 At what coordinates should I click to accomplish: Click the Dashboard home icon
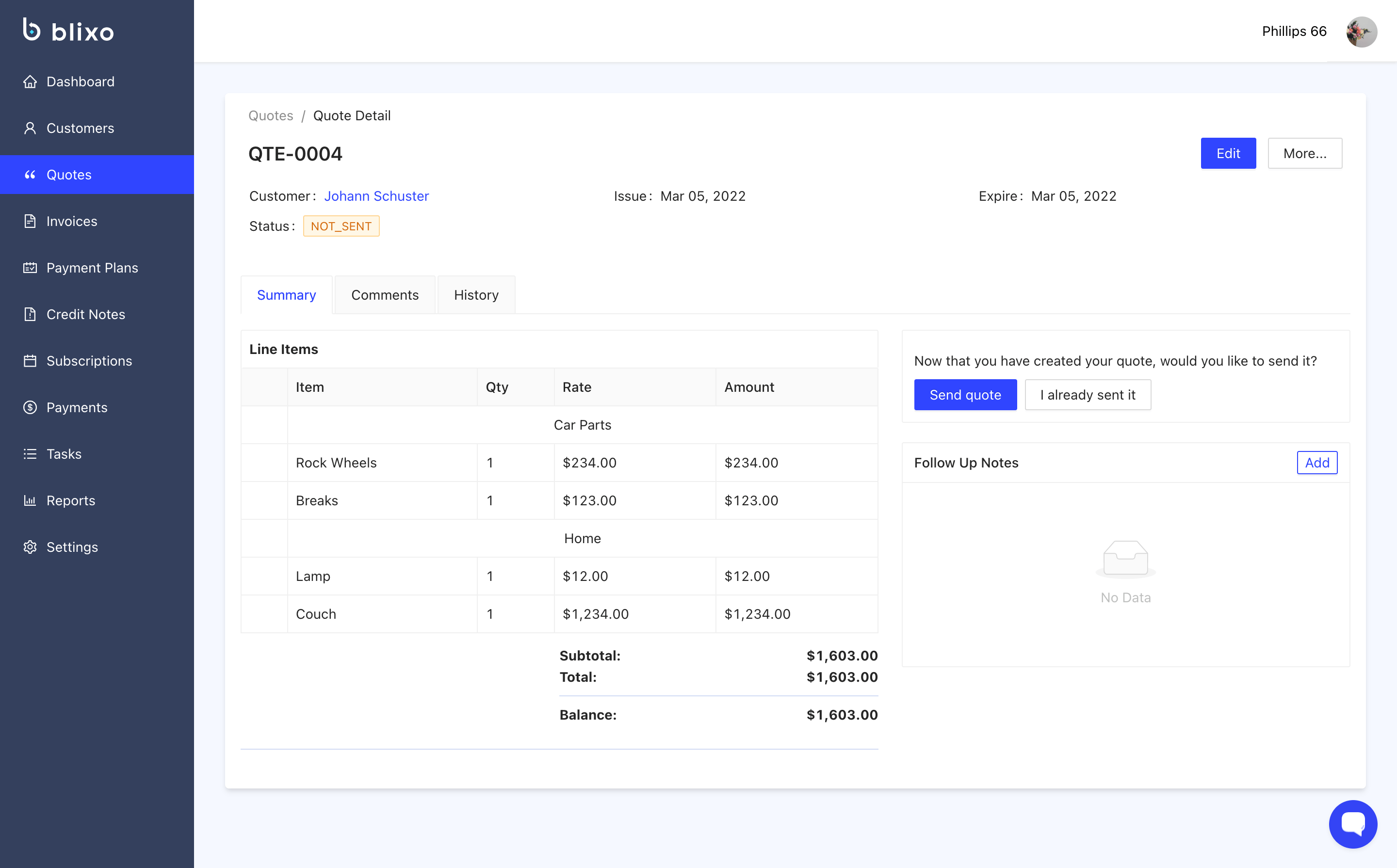(x=30, y=81)
